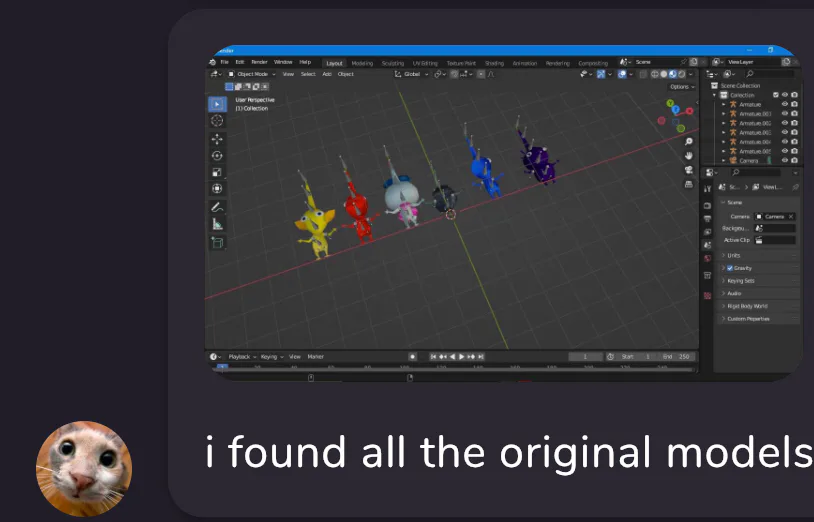Viewport: 814px width, 522px height.
Task: Hide Armature using its eye icon
Action: click(x=785, y=104)
